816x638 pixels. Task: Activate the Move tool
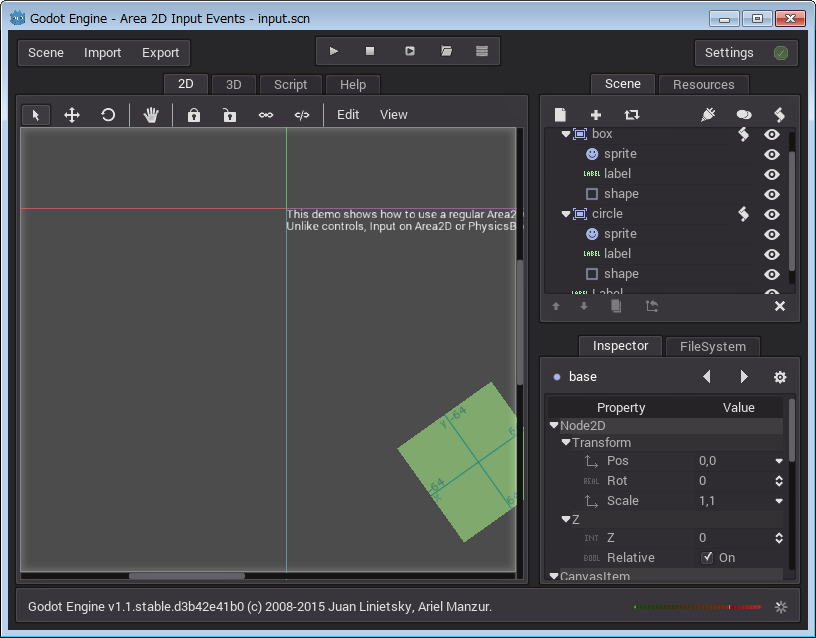pyautogui.click(x=72, y=115)
